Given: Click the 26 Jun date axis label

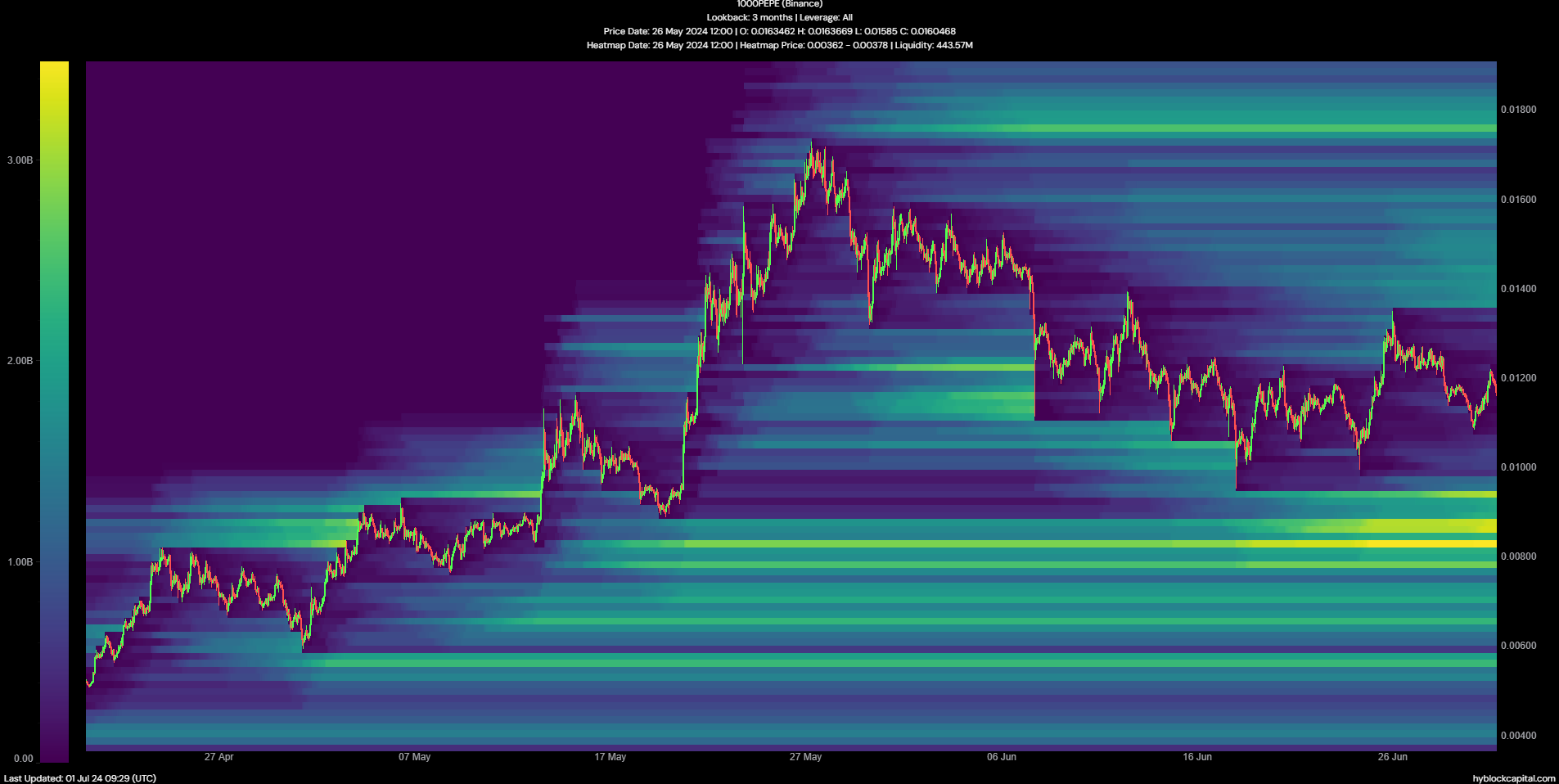Looking at the screenshot, I should point(1393,757).
